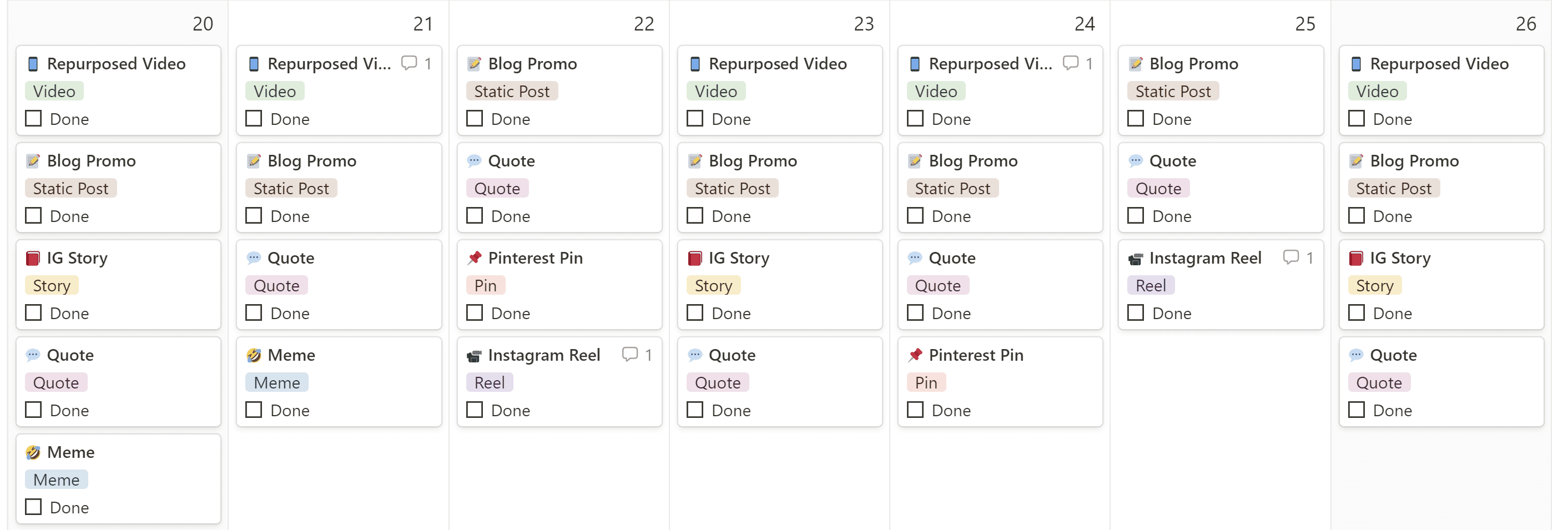The image size is (1568, 530).
Task: Click the phone icon on day 20 Repurposed Video
Action: tap(33, 64)
